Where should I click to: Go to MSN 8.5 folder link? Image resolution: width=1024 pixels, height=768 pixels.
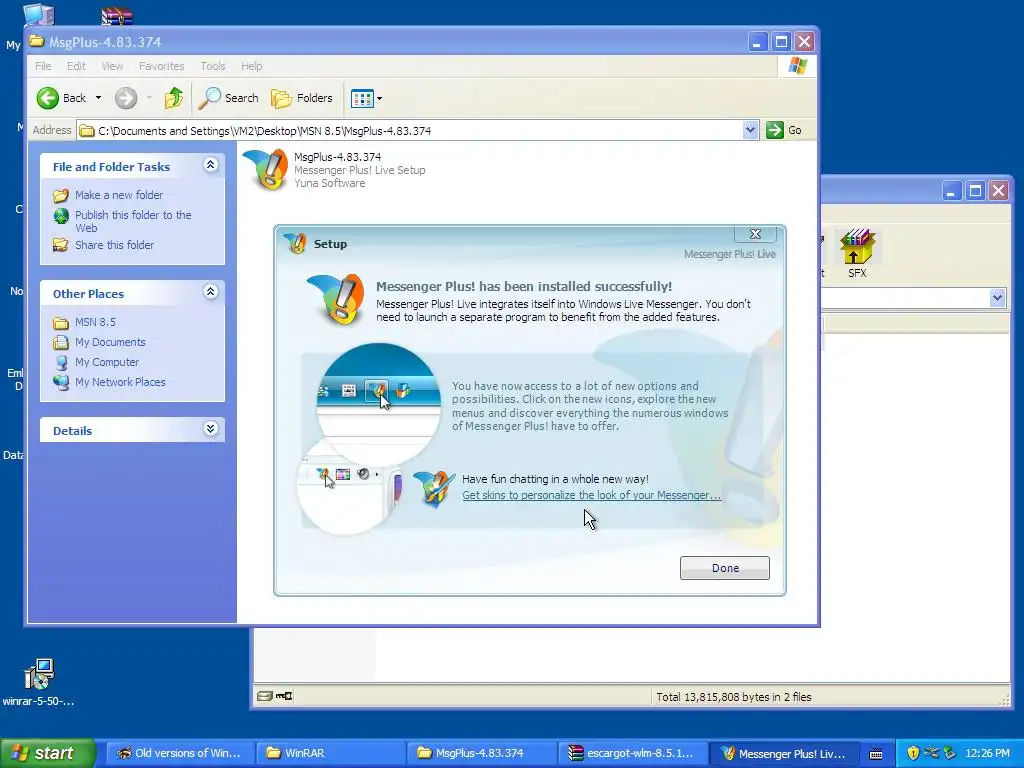[95, 322]
